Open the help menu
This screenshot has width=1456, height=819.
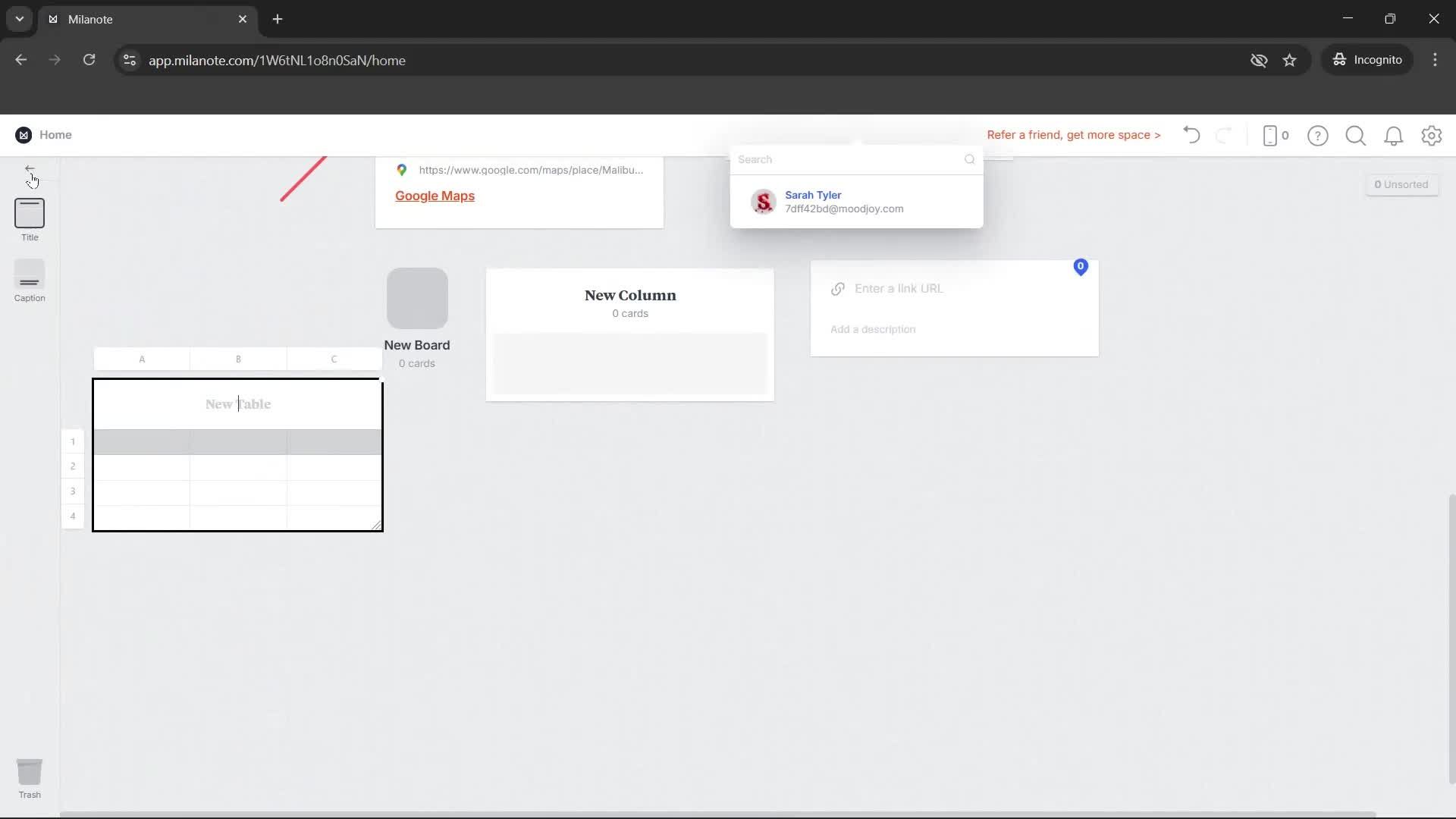tap(1318, 135)
